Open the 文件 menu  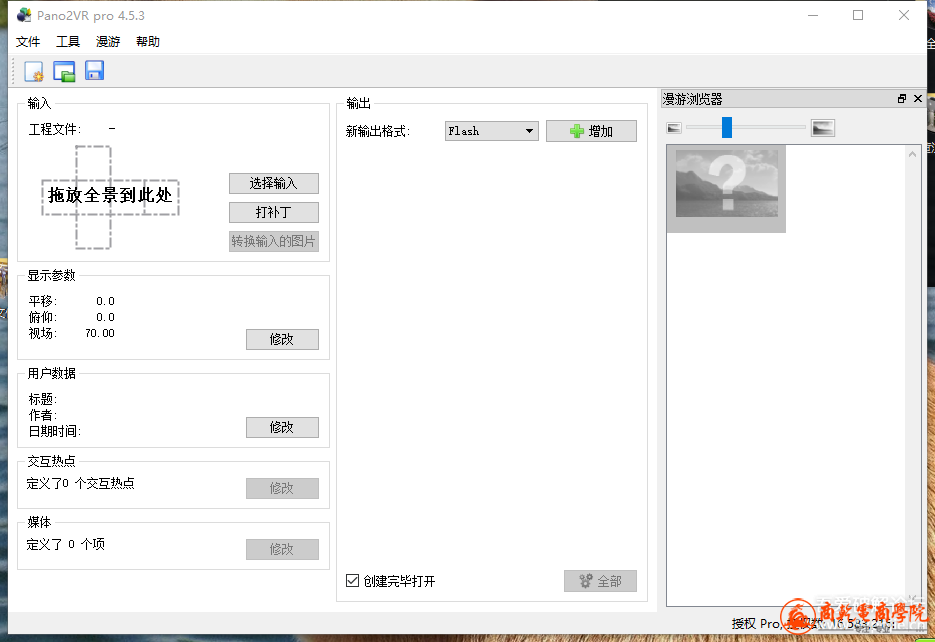[28, 42]
